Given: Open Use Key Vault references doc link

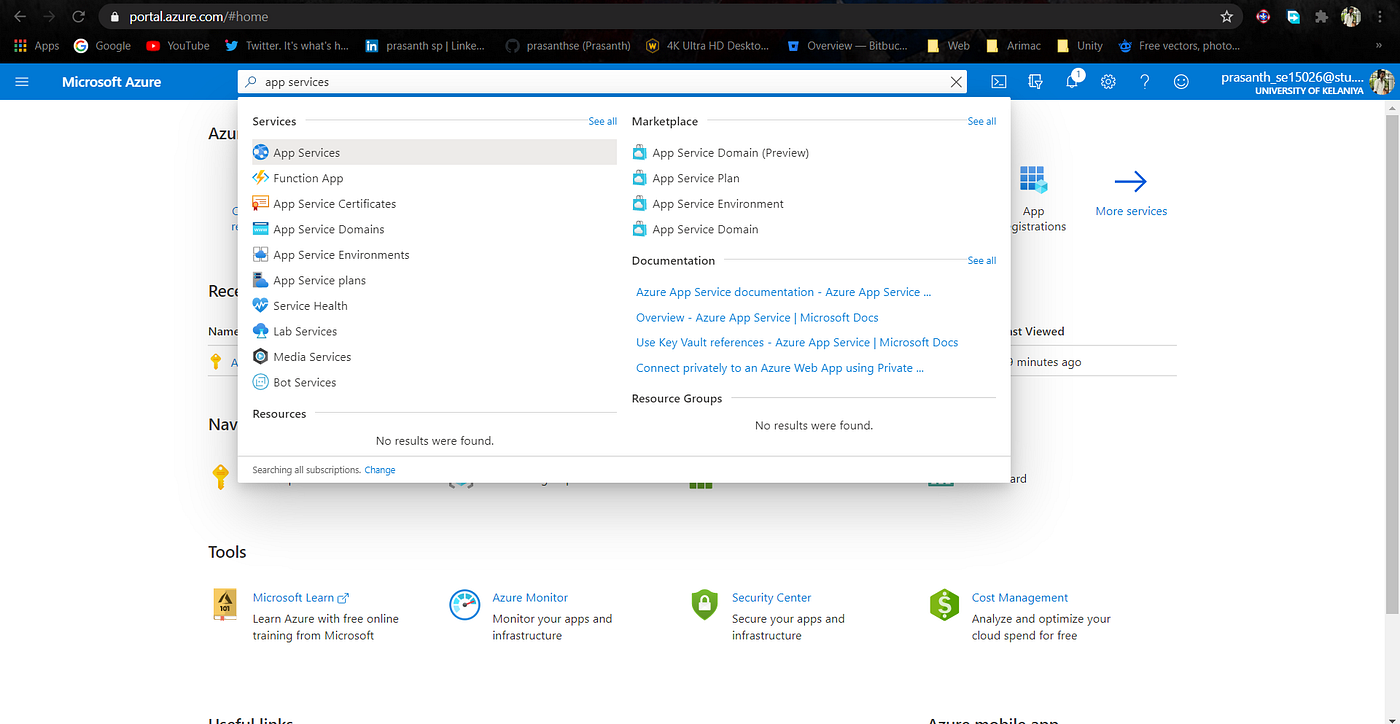Looking at the screenshot, I should pos(797,342).
